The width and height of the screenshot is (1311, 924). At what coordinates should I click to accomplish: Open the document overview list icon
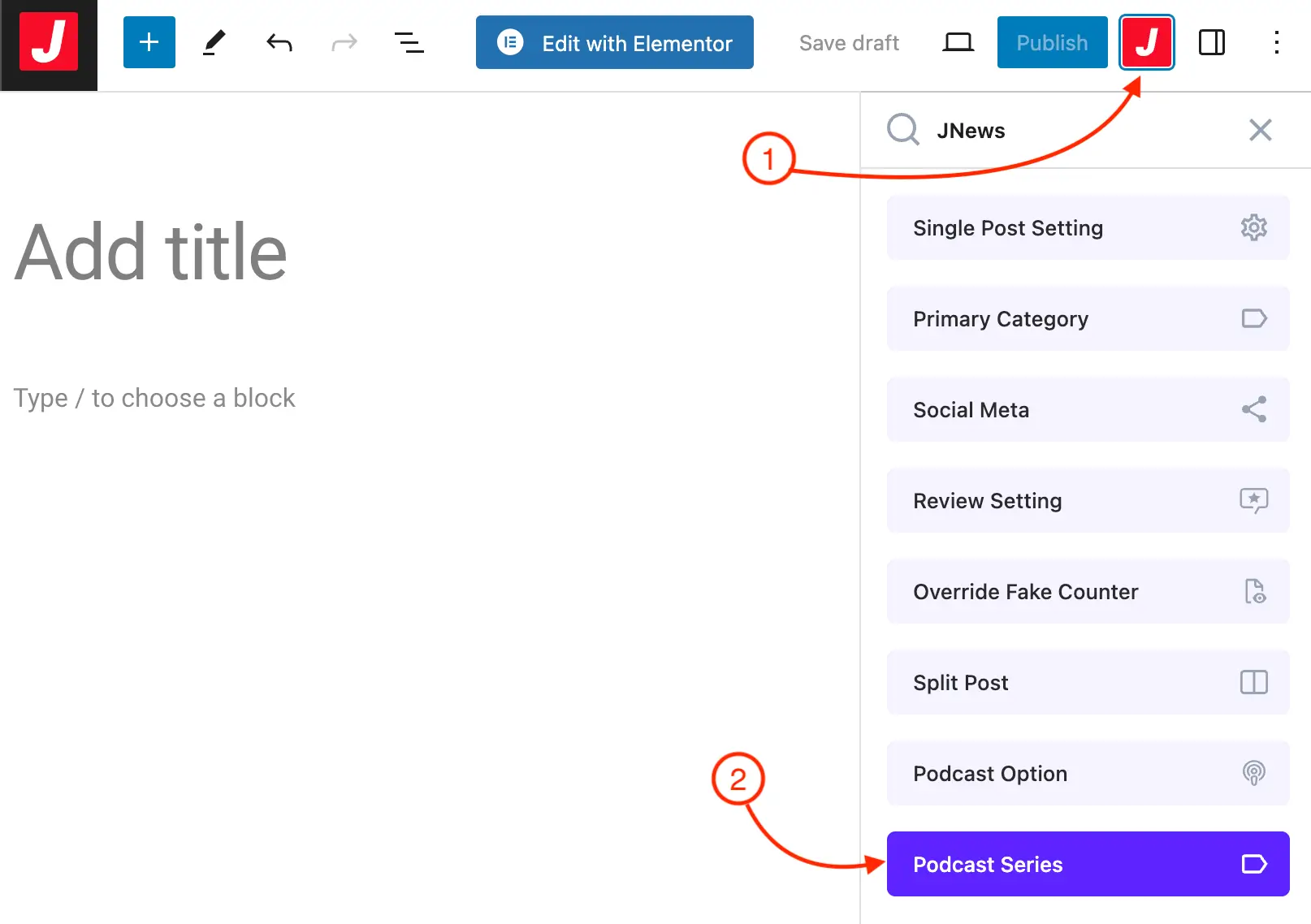409,42
